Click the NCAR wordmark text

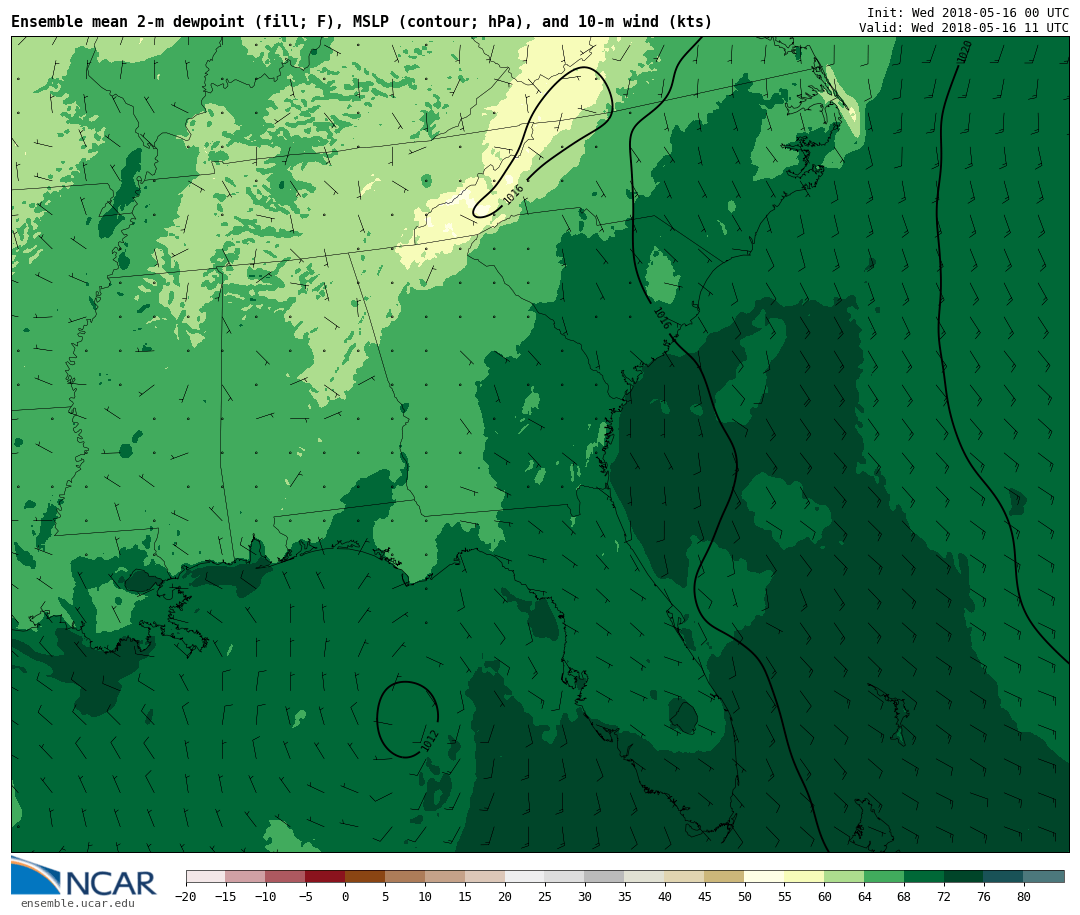click(x=111, y=883)
